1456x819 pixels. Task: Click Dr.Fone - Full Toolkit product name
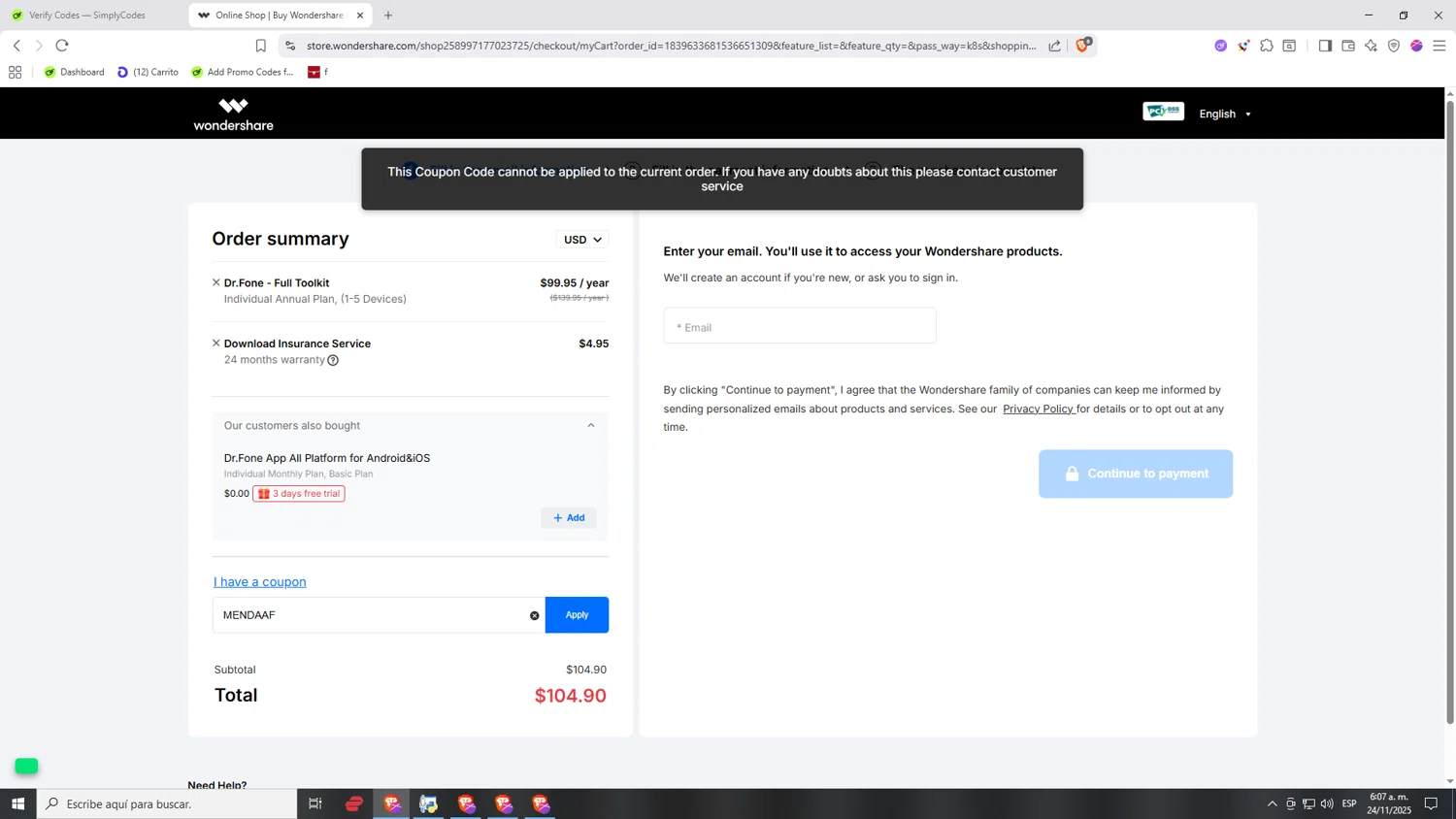pyautogui.click(x=277, y=283)
